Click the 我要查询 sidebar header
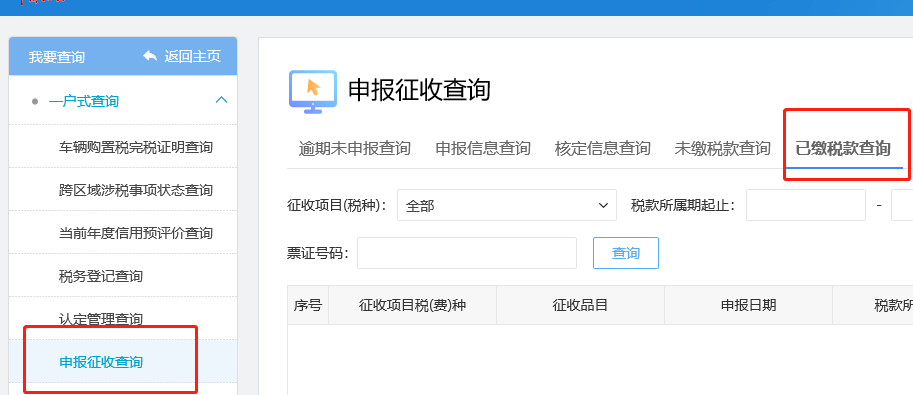Image resolution: width=913 pixels, height=395 pixels. (x=57, y=57)
